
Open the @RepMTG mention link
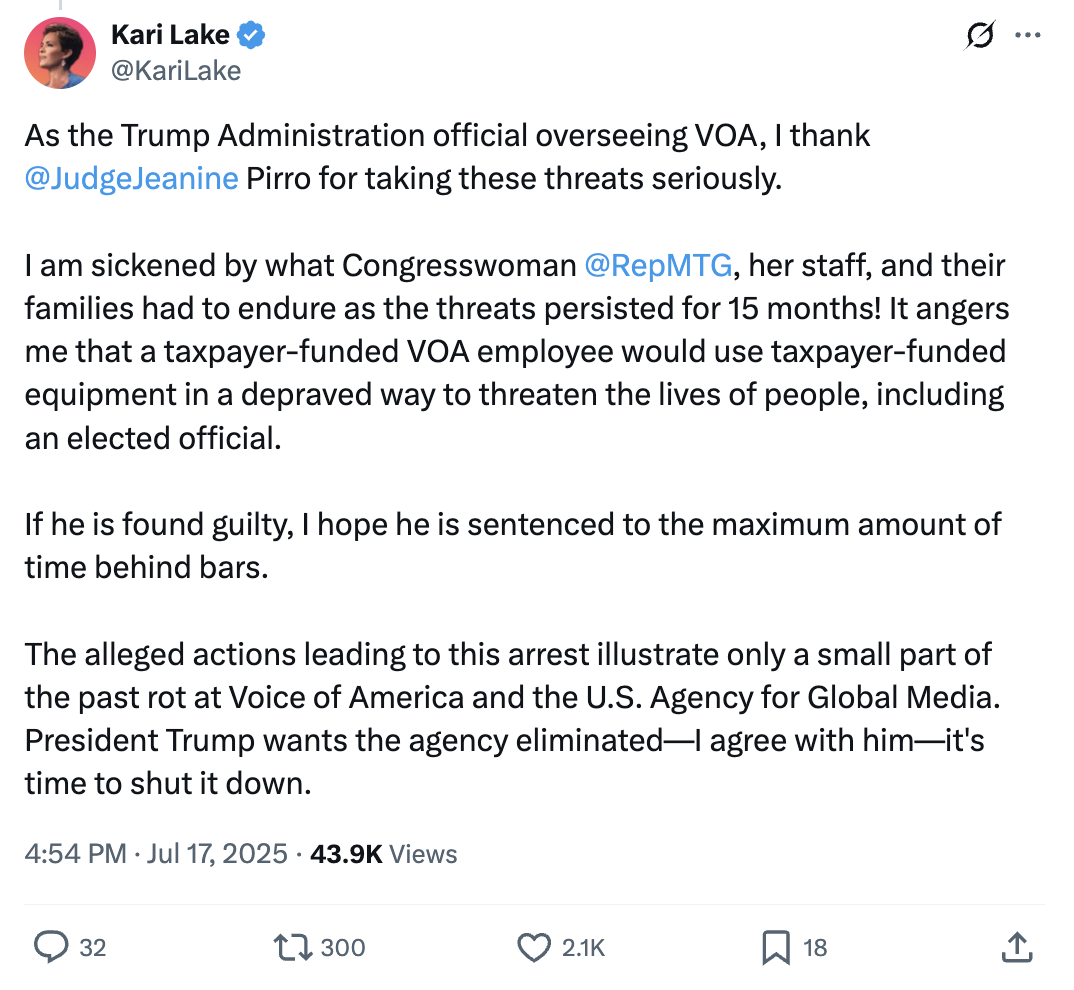(658, 266)
